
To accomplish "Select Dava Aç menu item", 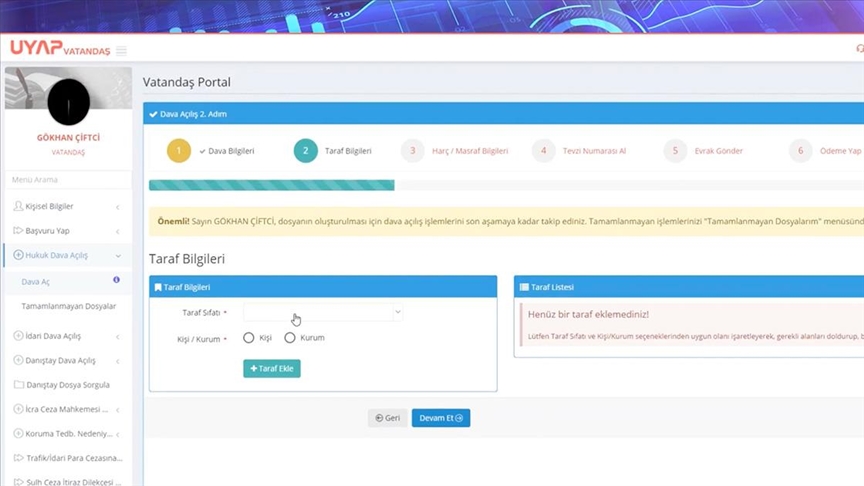I will (x=36, y=282).
